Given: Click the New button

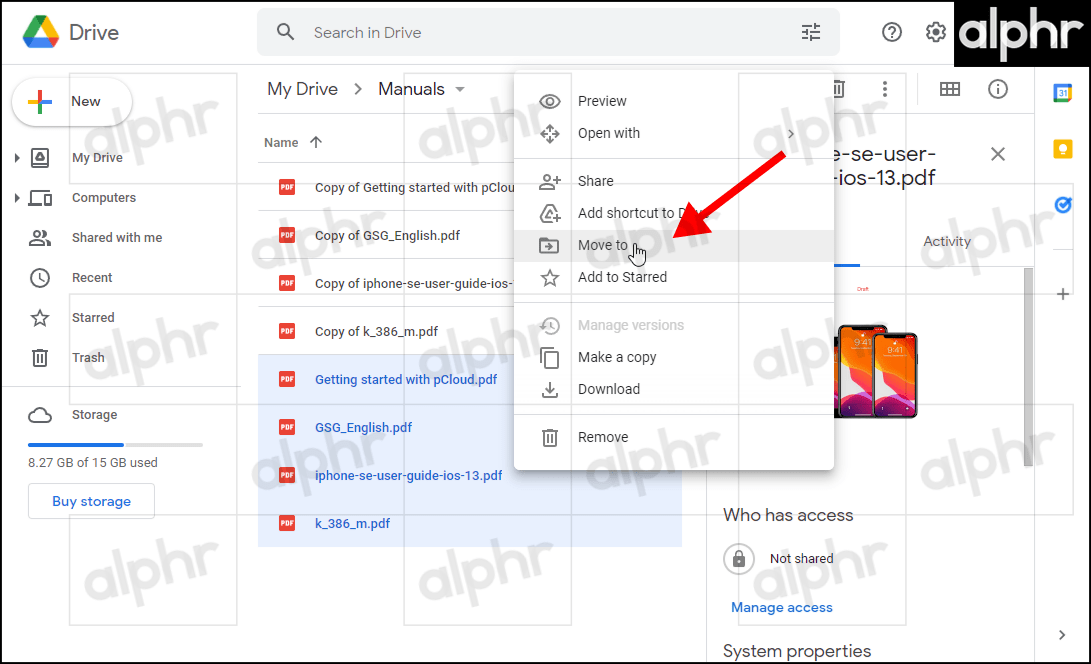Looking at the screenshot, I should tap(70, 101).
